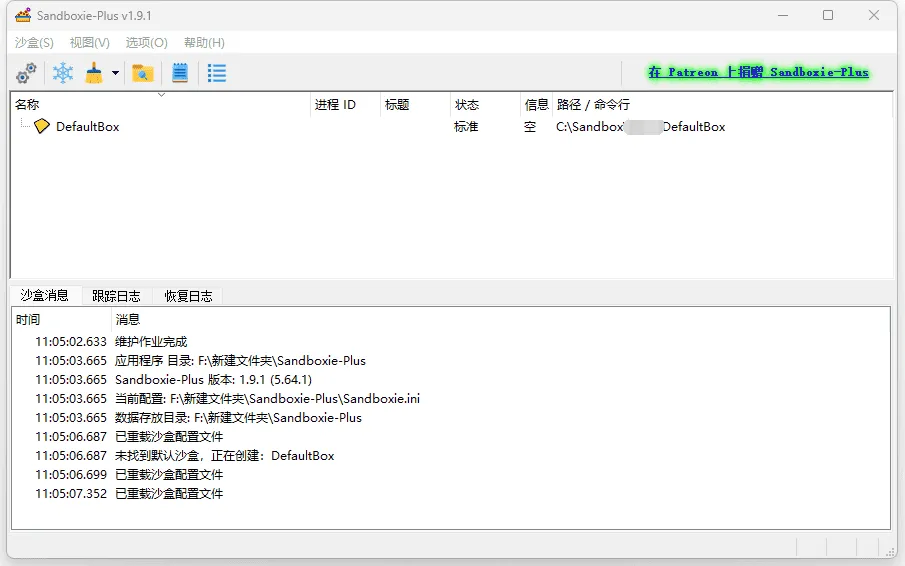Open the 沙盒(S) menu

(34, 43)
